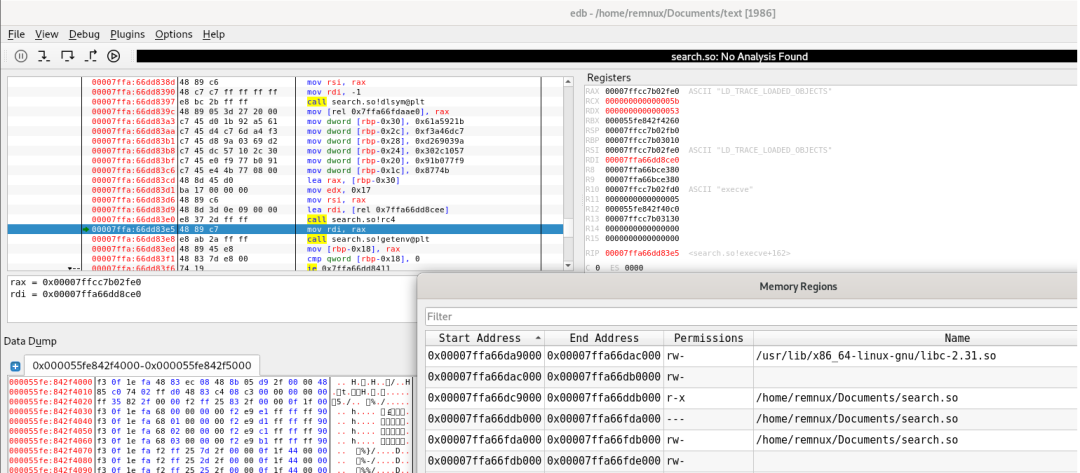Image resolution: width=1080 pixels, height=473 pixels.
Task: Open the Options menu
Action: [173, 34]
